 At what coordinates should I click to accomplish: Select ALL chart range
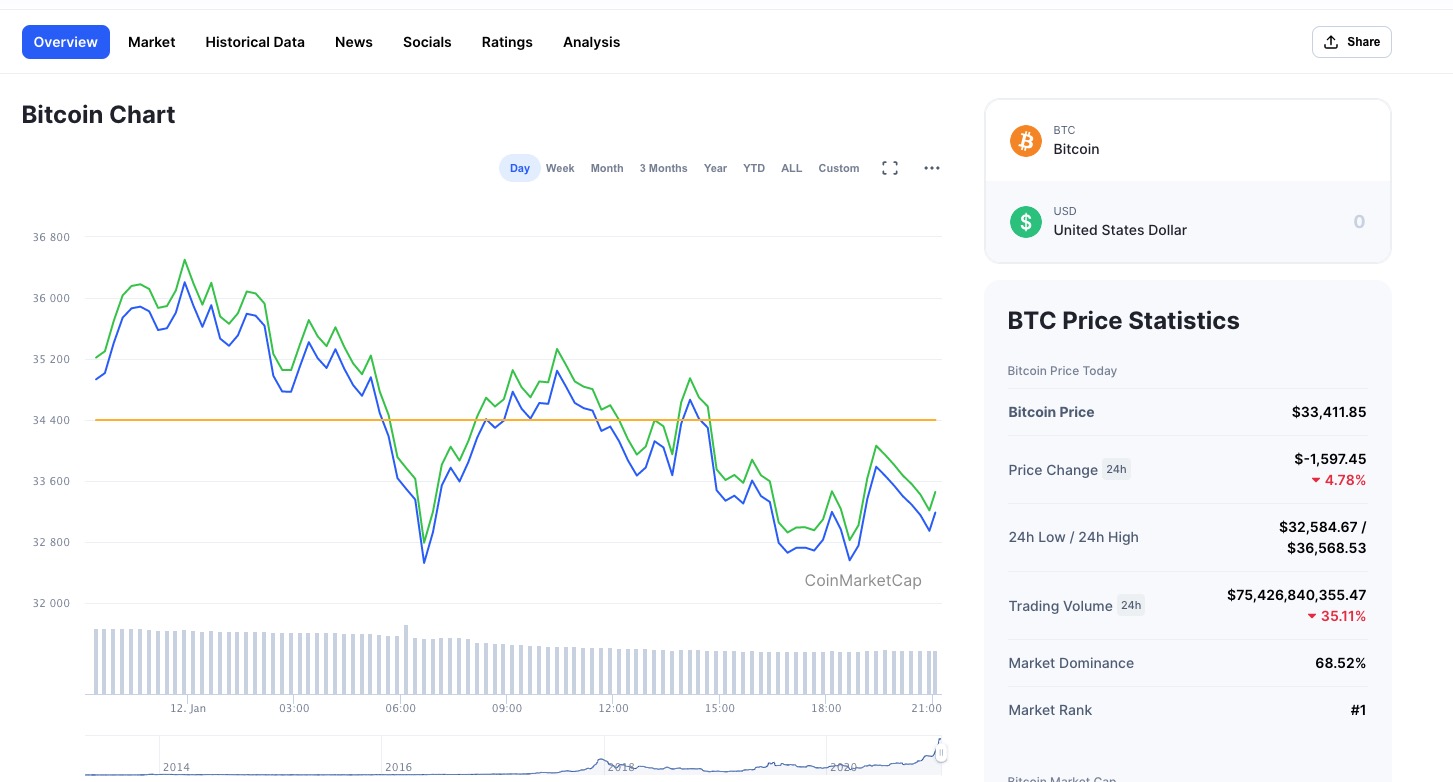(792, 168)
